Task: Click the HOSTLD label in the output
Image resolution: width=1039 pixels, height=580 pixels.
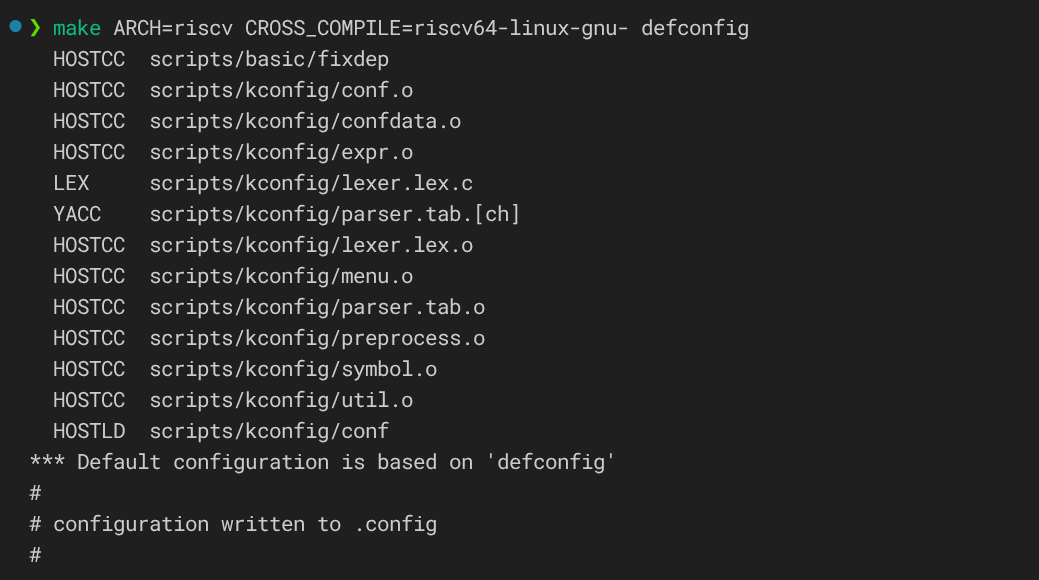Action: [x=89, y=431]
